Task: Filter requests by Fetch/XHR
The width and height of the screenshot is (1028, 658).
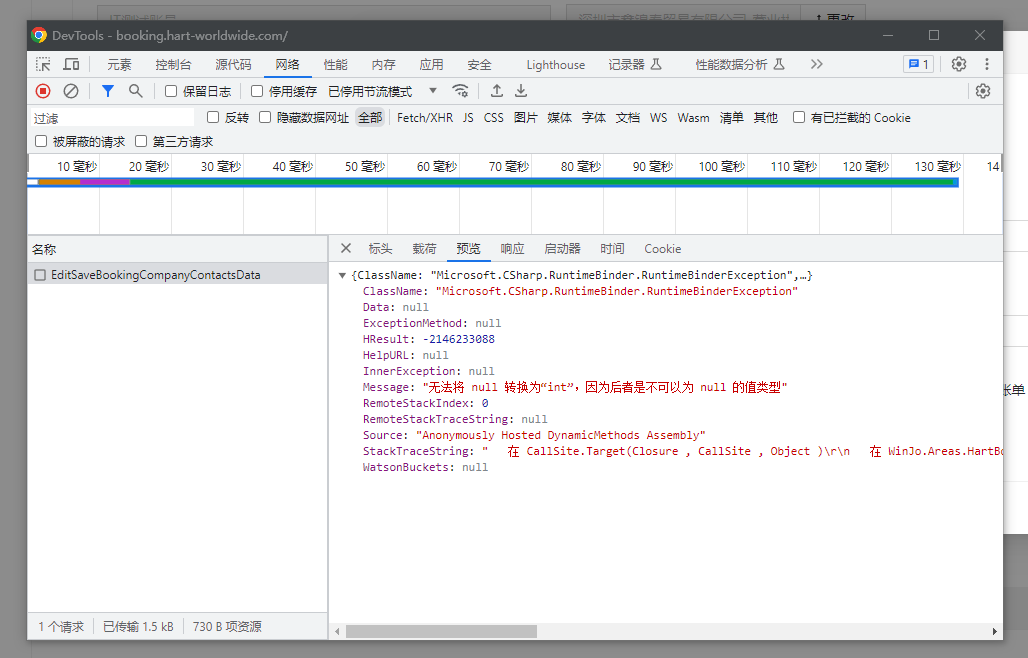Action: tap(425, 117)
